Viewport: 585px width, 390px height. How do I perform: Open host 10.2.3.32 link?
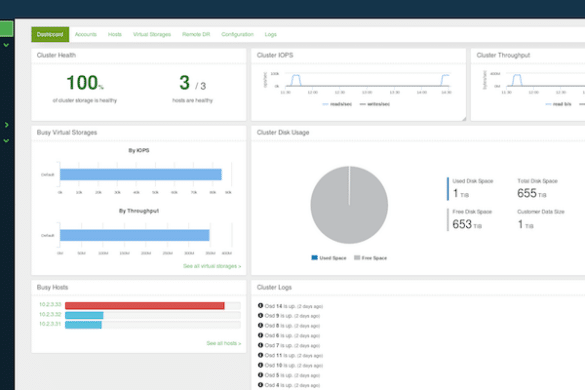[x=50, y=314]
